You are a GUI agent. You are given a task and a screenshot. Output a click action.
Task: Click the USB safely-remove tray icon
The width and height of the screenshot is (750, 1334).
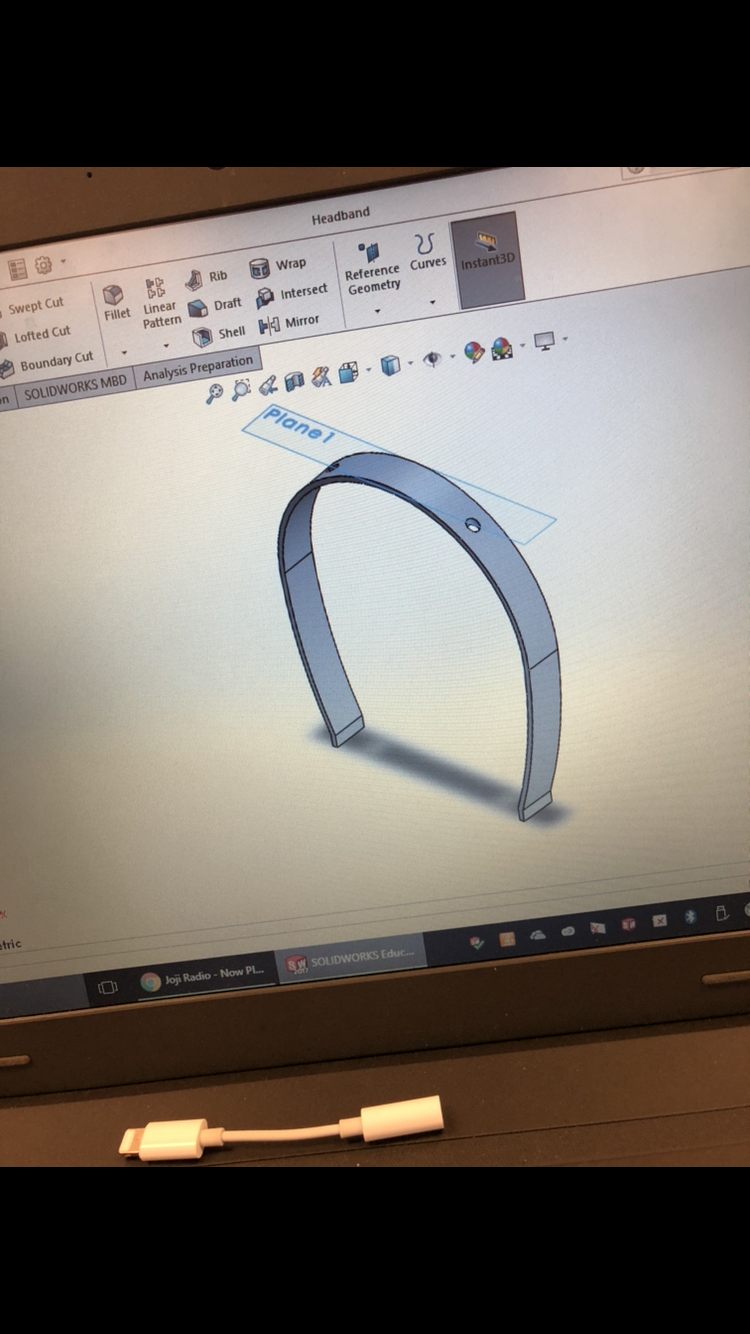pyautogui.click(x=721, y=913)
